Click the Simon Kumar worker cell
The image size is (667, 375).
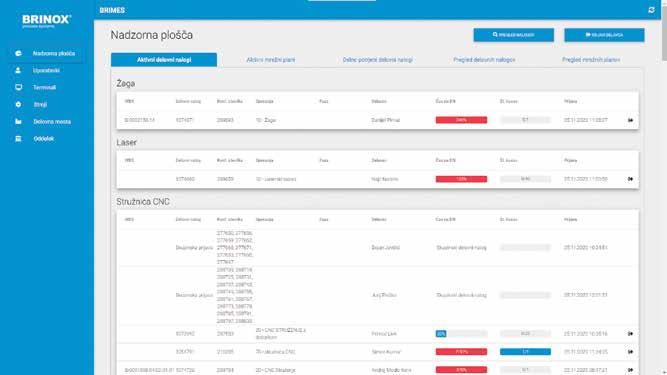pyautogui.click(x=386, y=352)
